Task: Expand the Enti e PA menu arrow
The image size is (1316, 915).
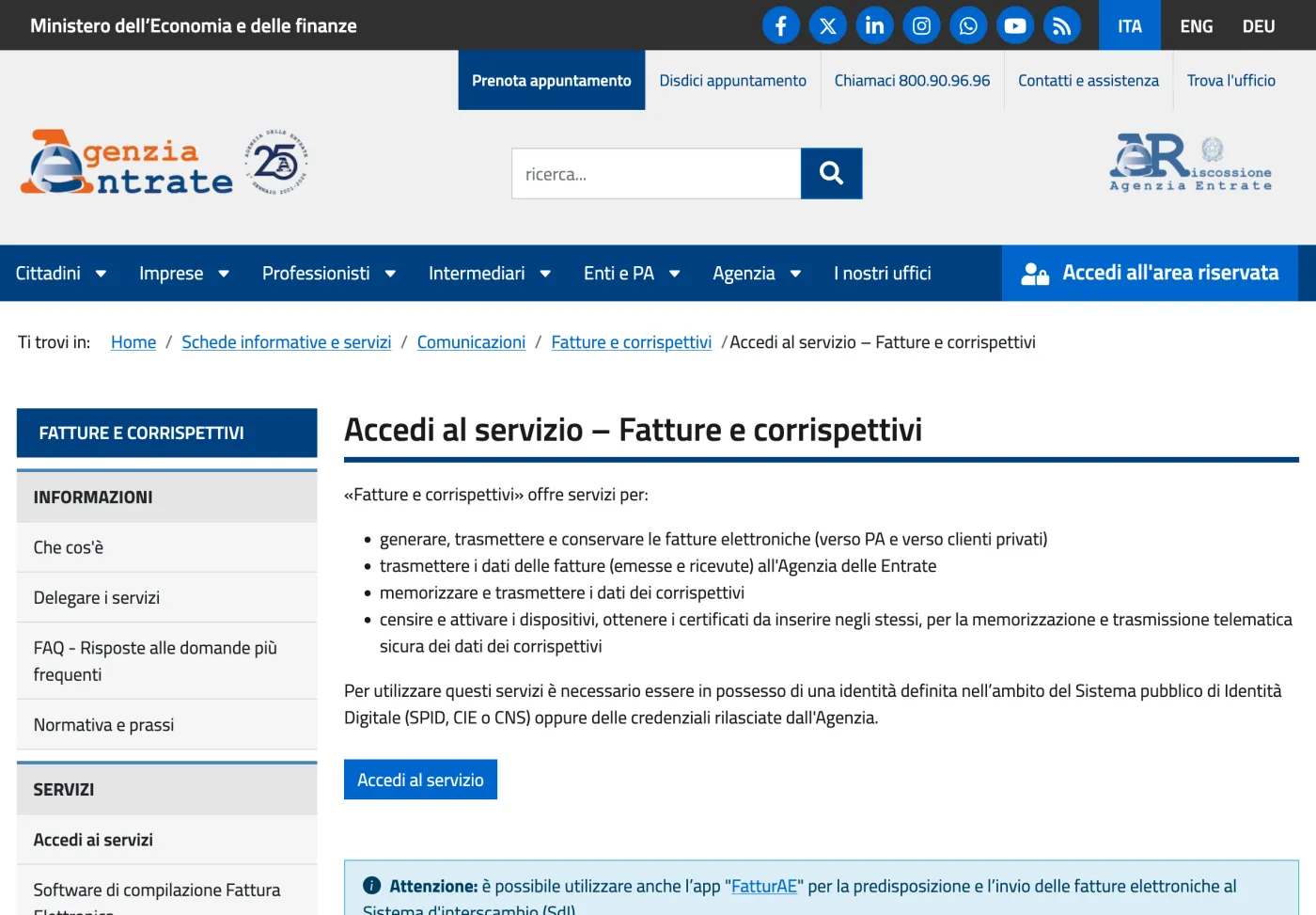Action: point(674,274)
